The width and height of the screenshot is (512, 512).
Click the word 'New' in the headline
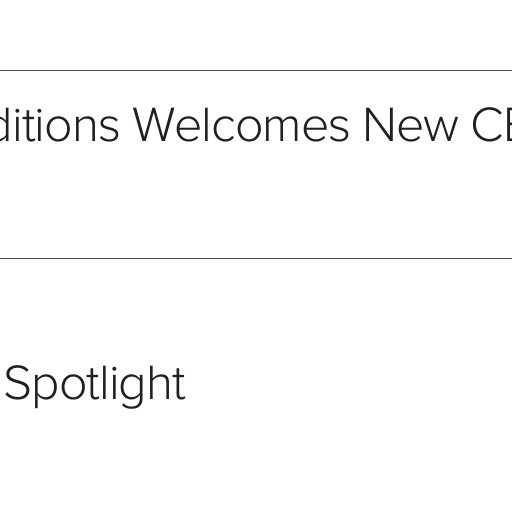coord(411,125)
